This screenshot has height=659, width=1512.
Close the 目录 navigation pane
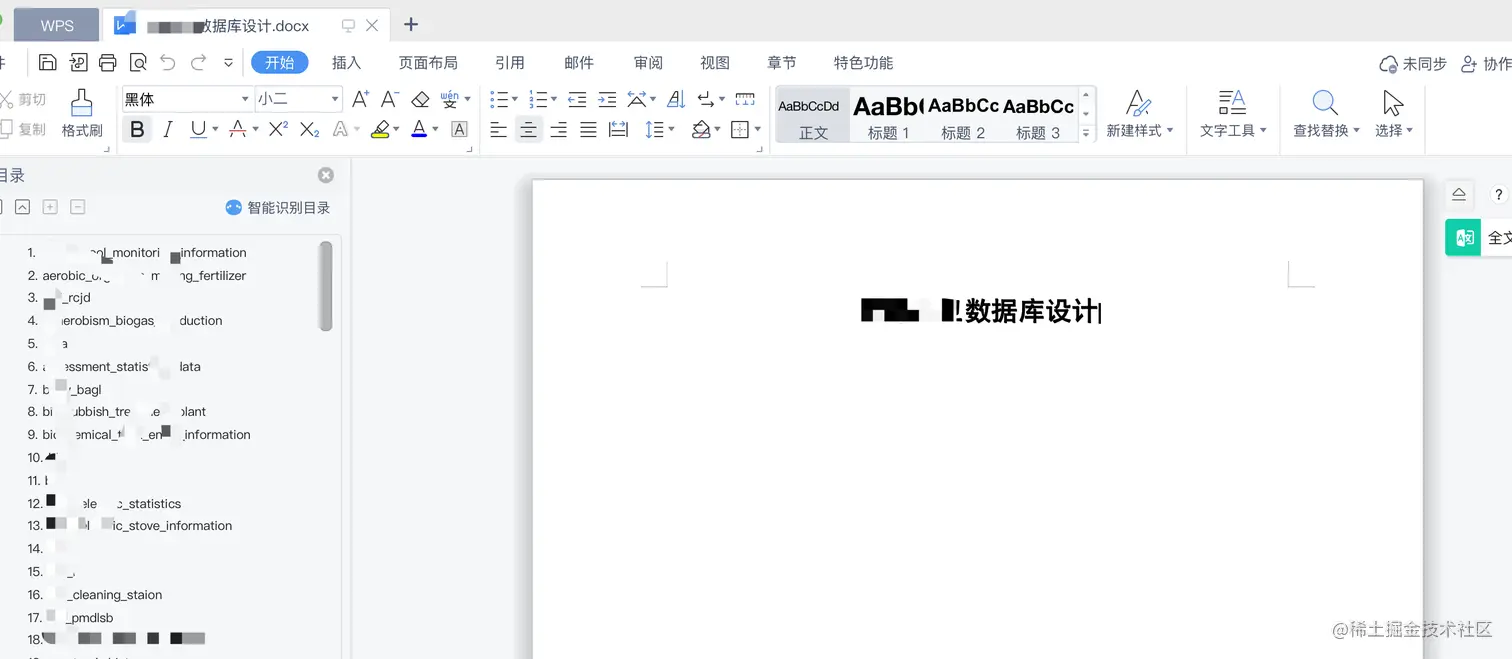pyautogui.click(x=326, y=175)
